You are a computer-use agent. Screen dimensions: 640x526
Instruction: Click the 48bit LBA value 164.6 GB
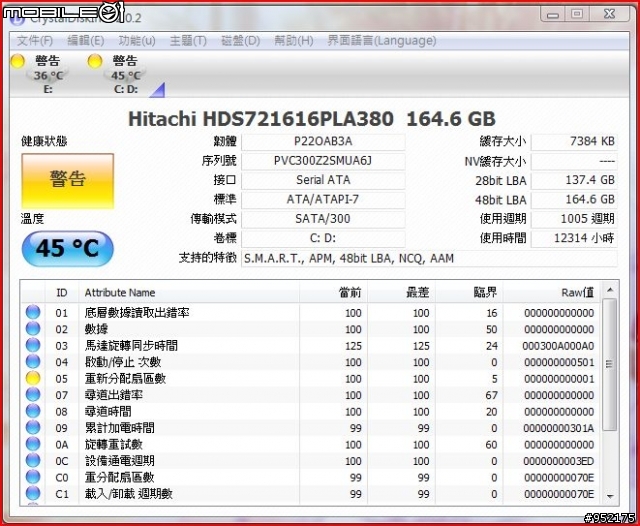click(x=574, y=200)
